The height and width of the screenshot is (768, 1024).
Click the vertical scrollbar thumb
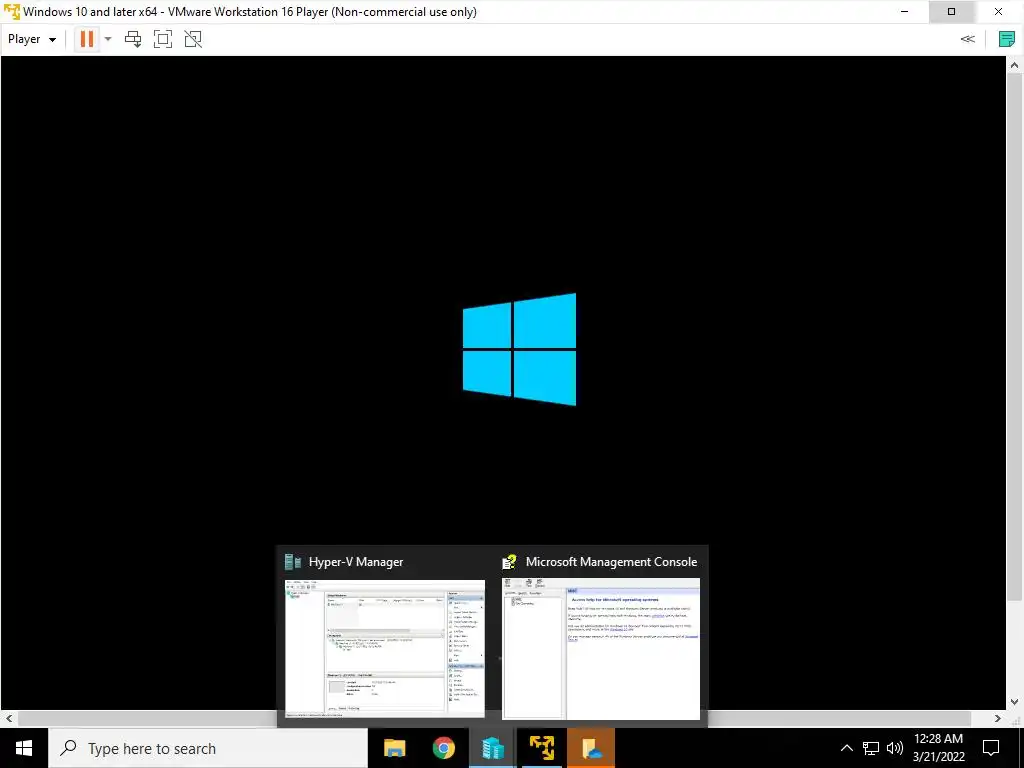[x=1014, y=338]
